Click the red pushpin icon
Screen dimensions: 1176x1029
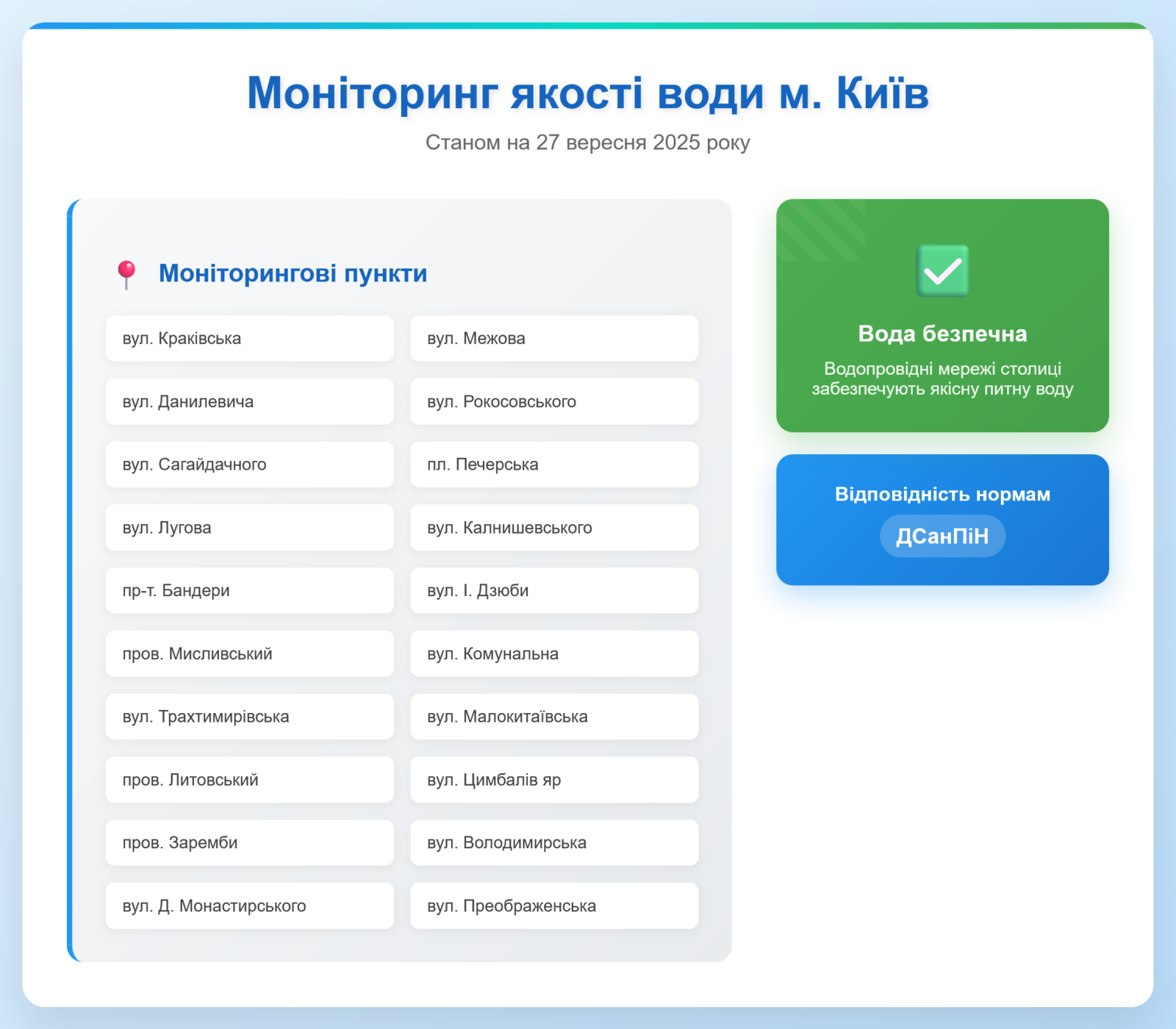[126, 274]
